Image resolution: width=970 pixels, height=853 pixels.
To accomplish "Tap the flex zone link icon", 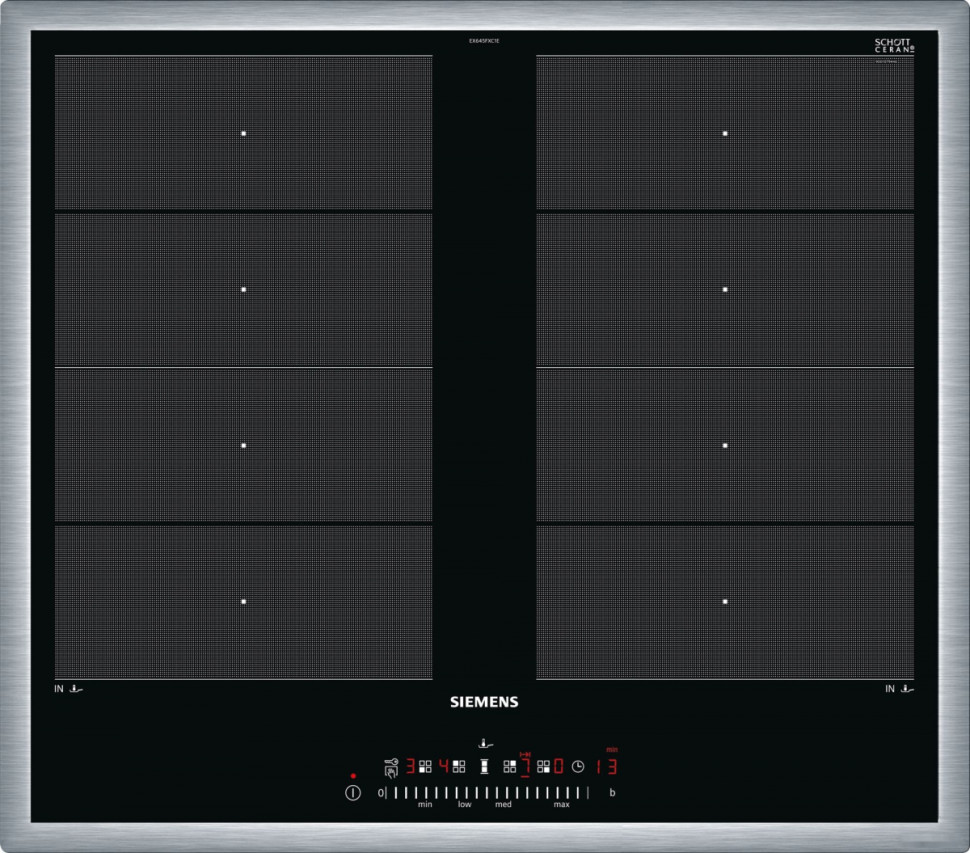I will pyautogui.click(x=485, y=767).
